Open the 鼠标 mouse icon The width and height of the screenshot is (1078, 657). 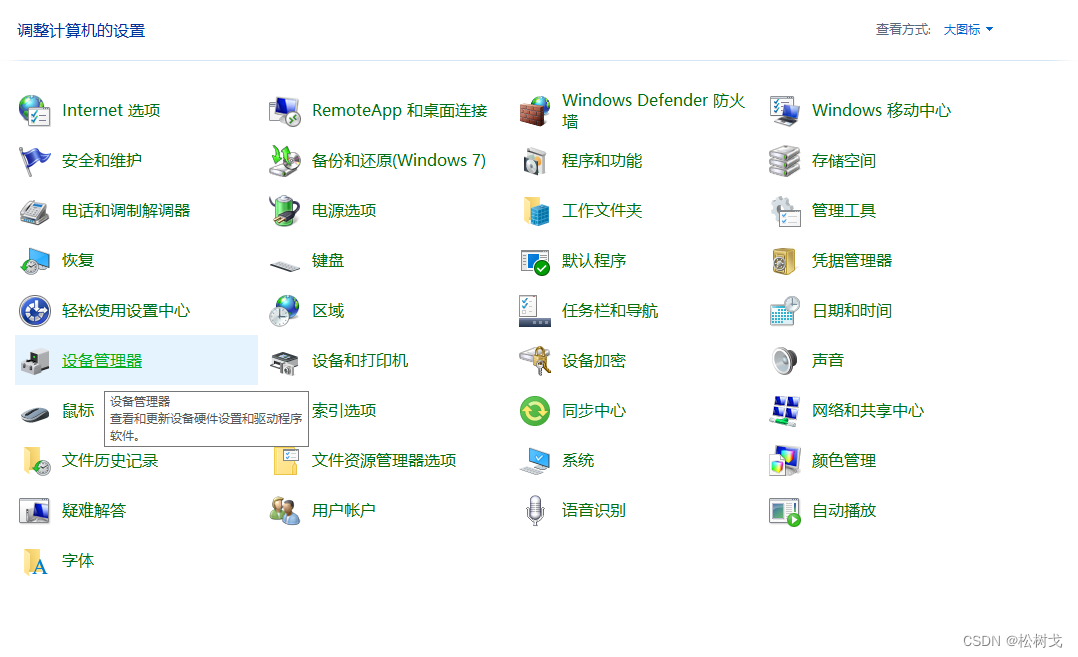(34, 414)
